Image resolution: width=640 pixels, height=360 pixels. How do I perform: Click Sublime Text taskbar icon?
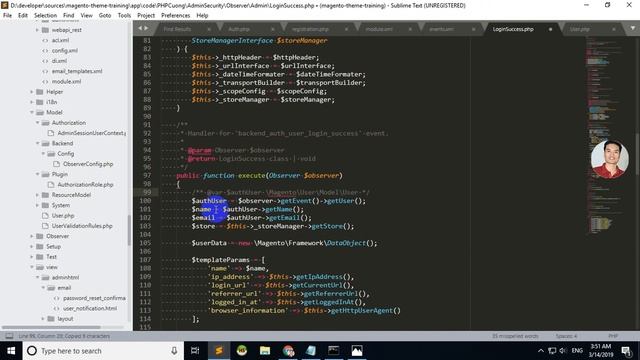(x=219, y=351)
